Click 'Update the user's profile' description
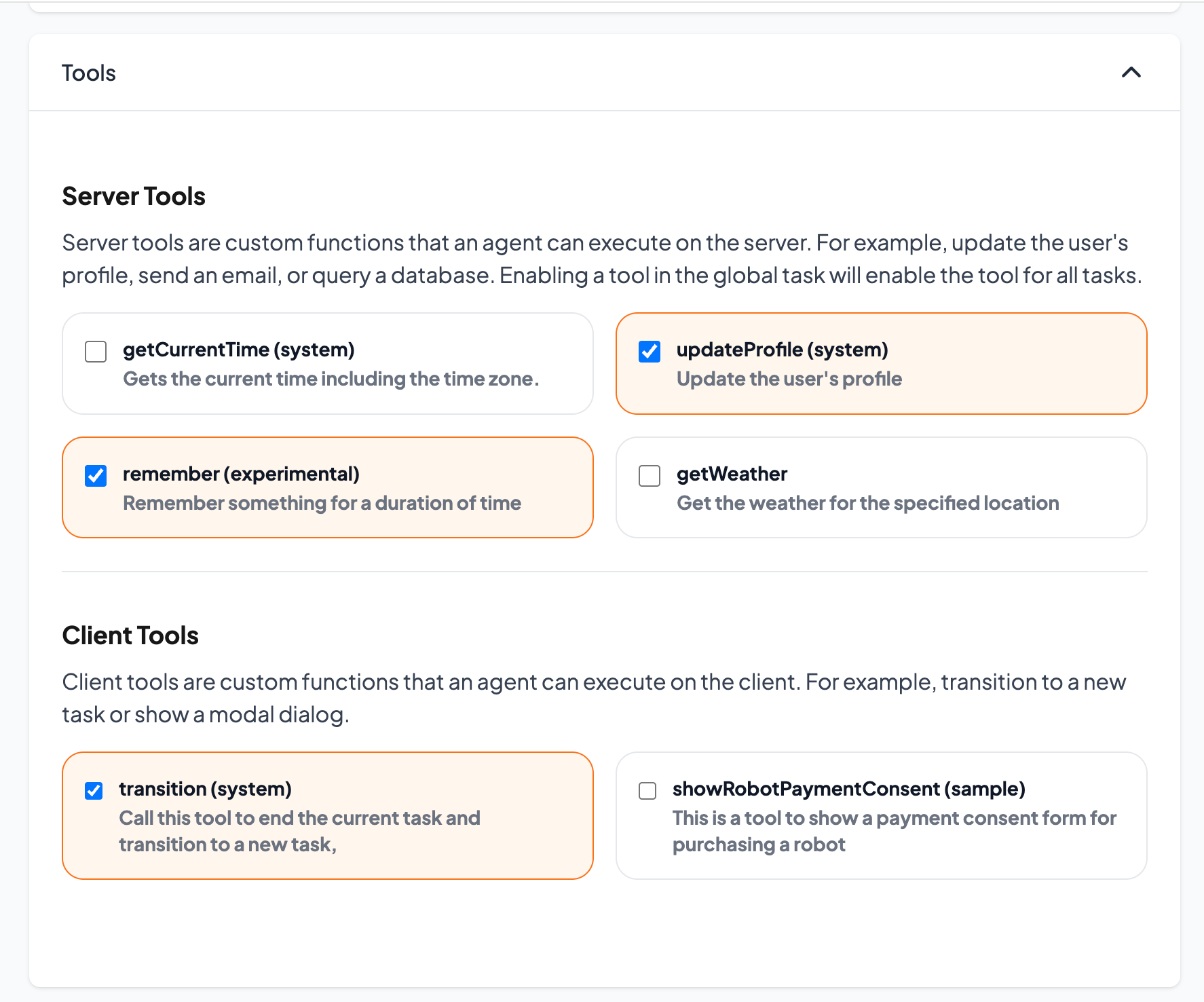1204x1002 pixels. [789, 379]
